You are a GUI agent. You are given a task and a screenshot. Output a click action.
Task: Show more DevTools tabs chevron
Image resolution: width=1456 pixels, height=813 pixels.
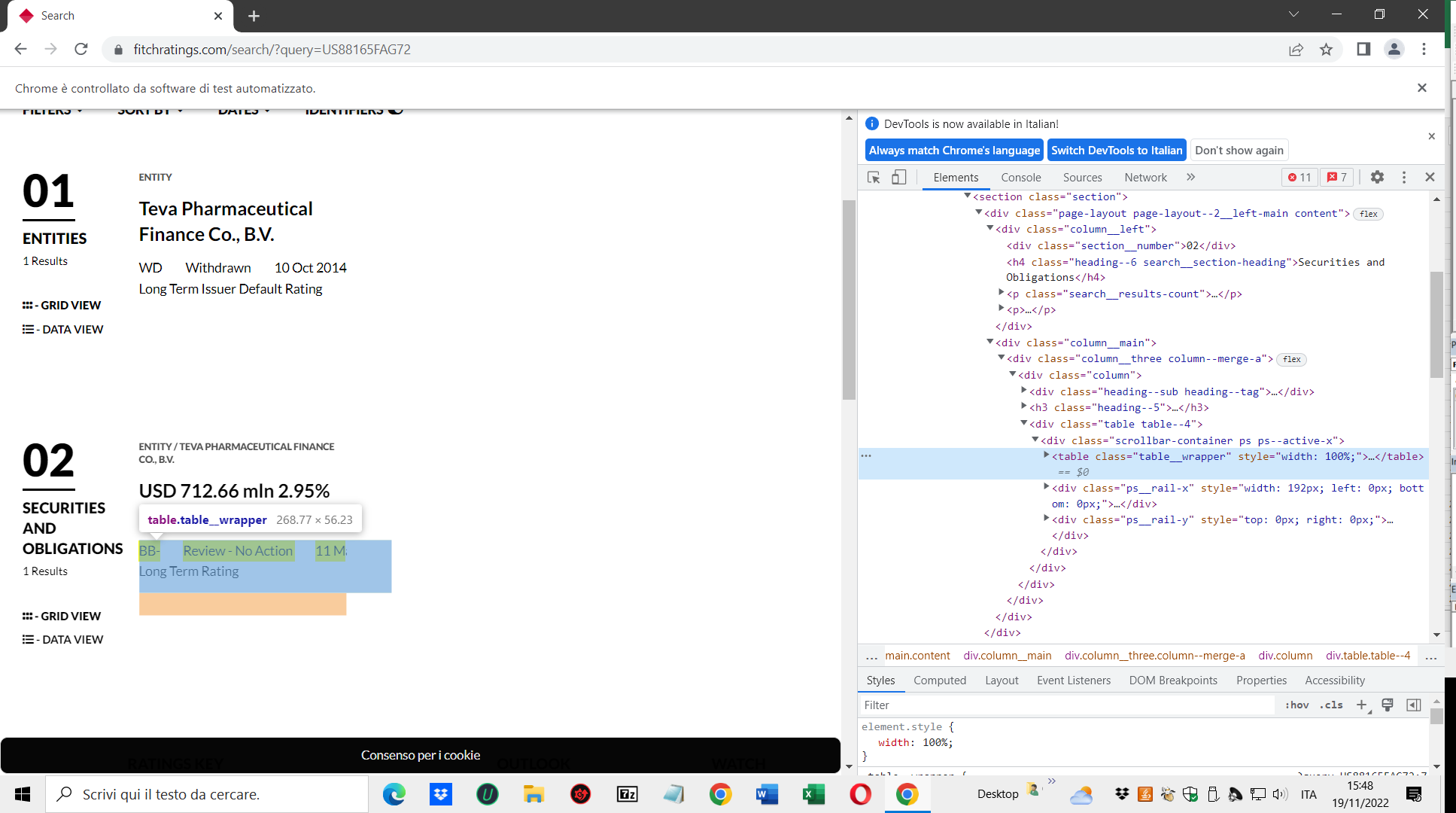click(x=1190, y=177)
